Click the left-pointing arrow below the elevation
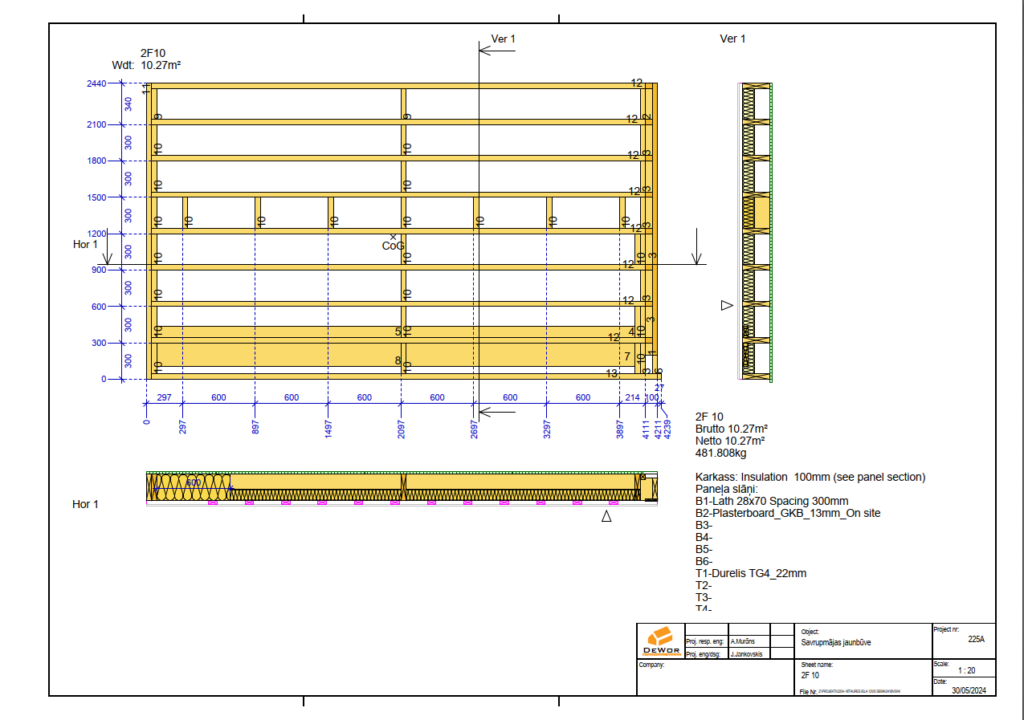 click(496, 411)
